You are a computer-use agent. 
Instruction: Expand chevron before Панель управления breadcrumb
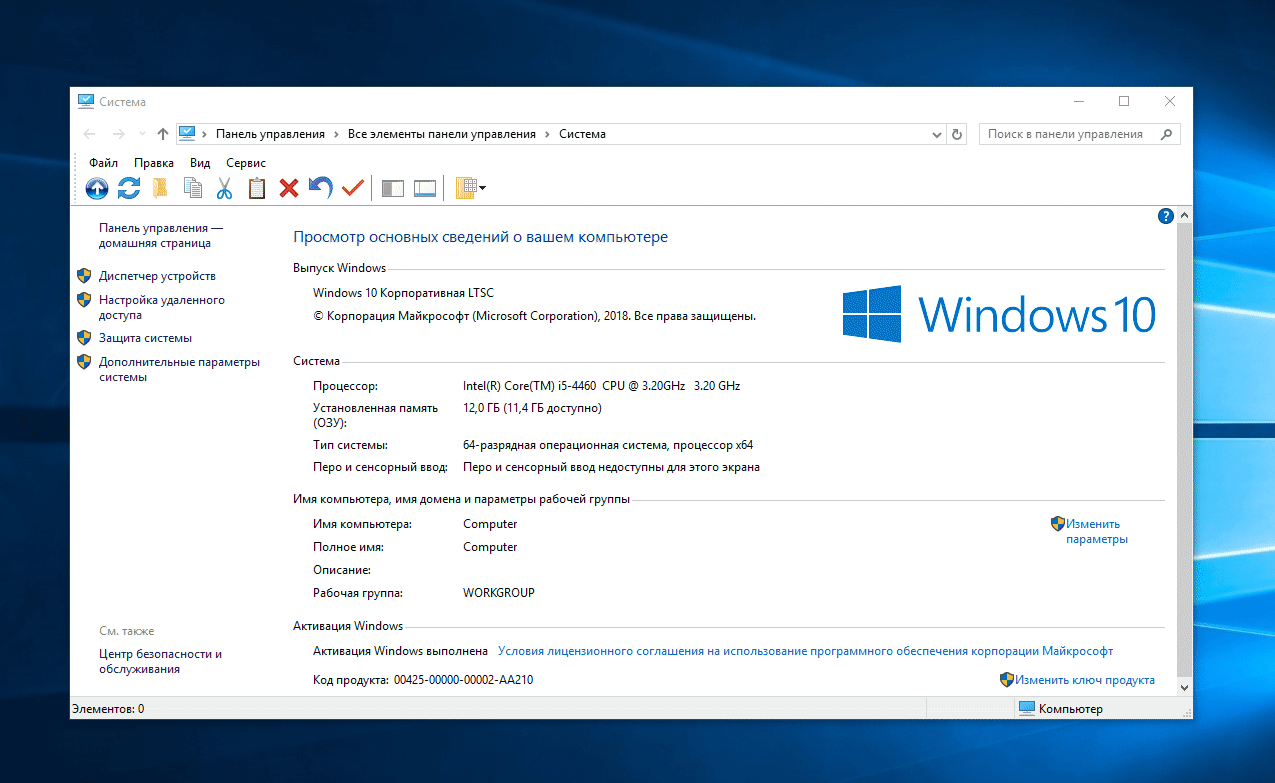click(x=205, y=134)
